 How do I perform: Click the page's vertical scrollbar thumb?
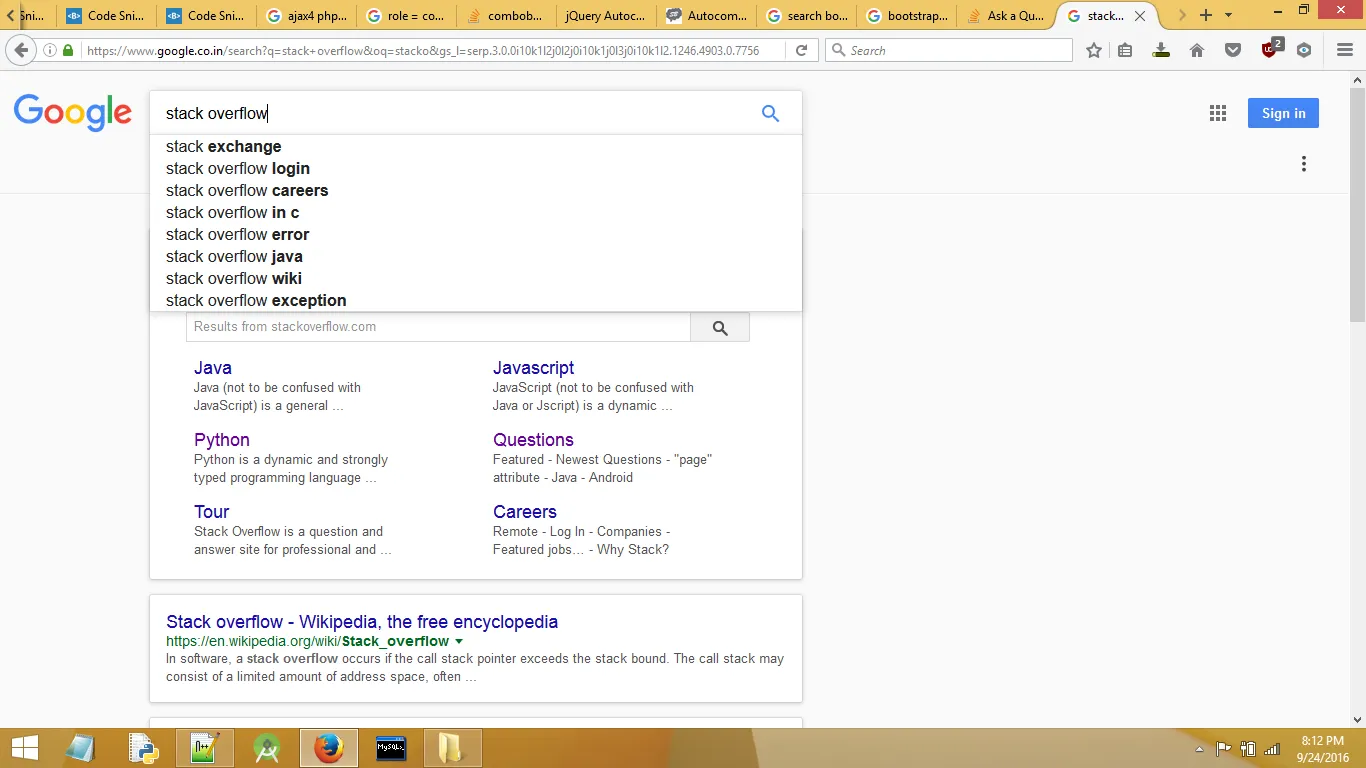point(1358,205)
